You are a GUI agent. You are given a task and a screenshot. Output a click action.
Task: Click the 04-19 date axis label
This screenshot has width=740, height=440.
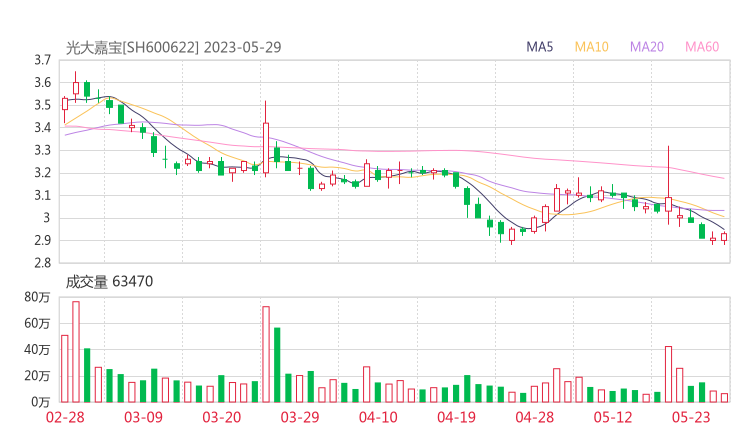click(x=456, y=417)
